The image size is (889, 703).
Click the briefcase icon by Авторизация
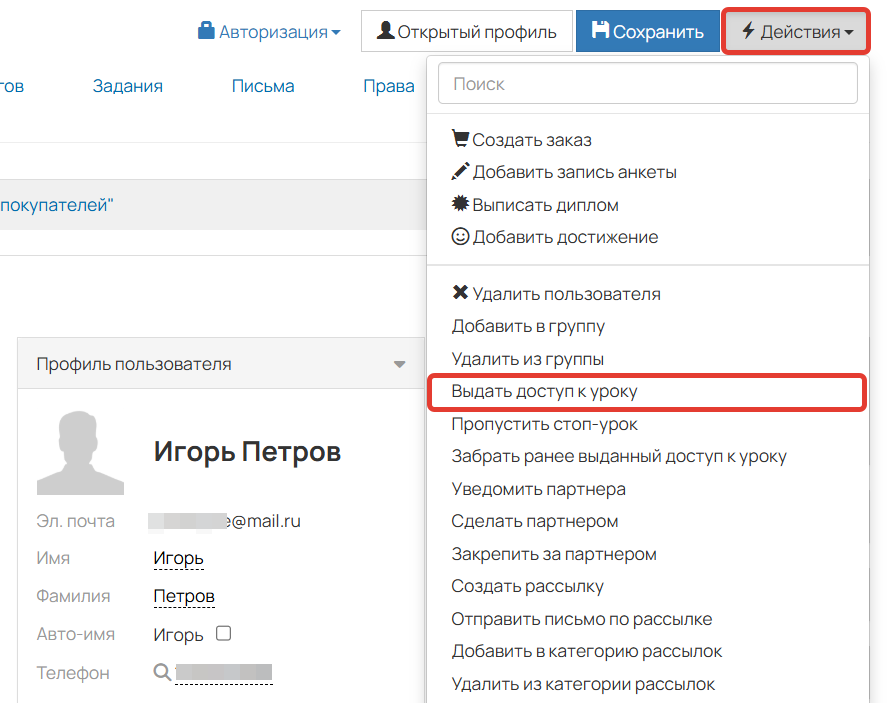[x=206, y=30]
